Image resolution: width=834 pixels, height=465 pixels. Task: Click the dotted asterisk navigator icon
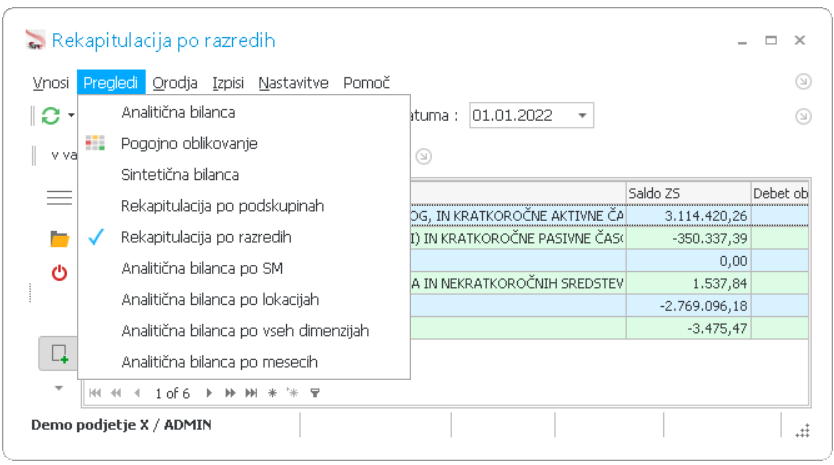click(x=293, y=393)
